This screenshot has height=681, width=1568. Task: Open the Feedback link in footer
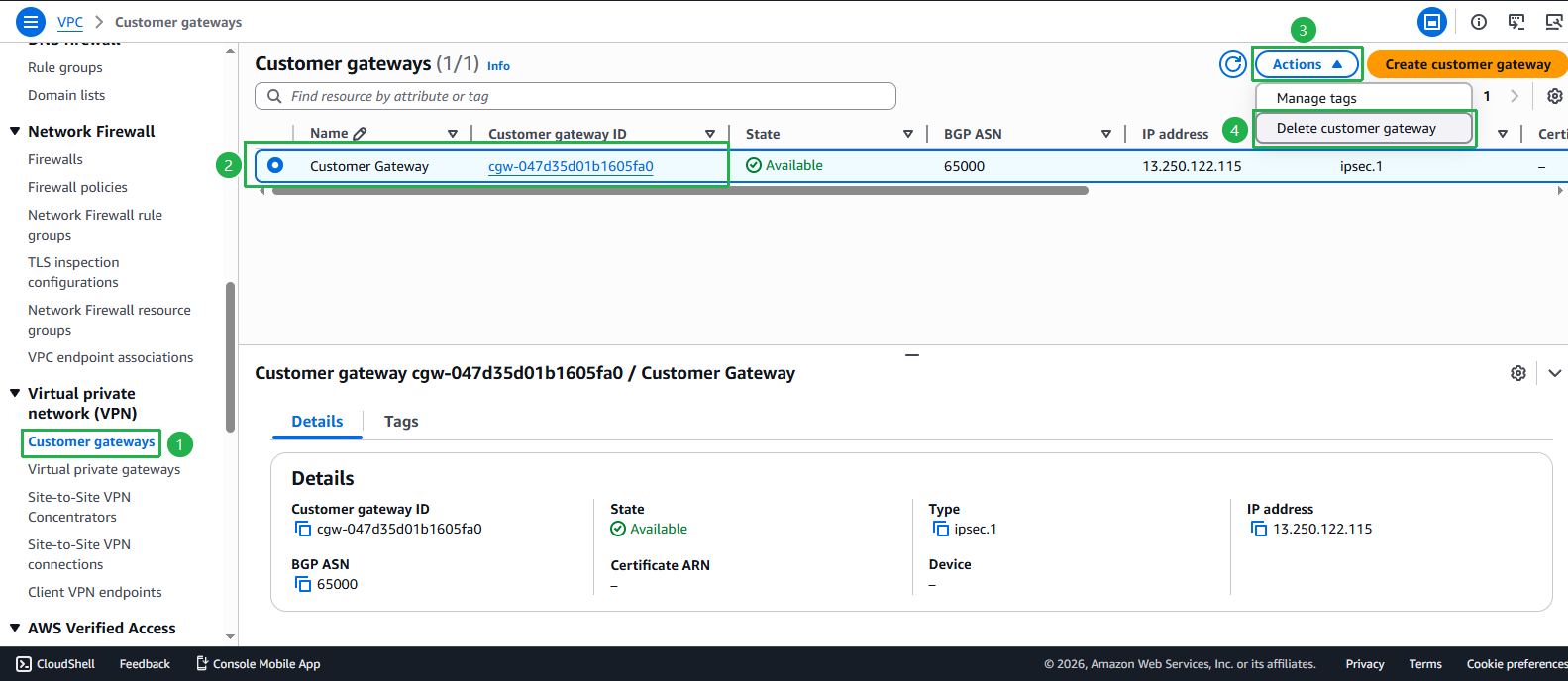(145, 664)
